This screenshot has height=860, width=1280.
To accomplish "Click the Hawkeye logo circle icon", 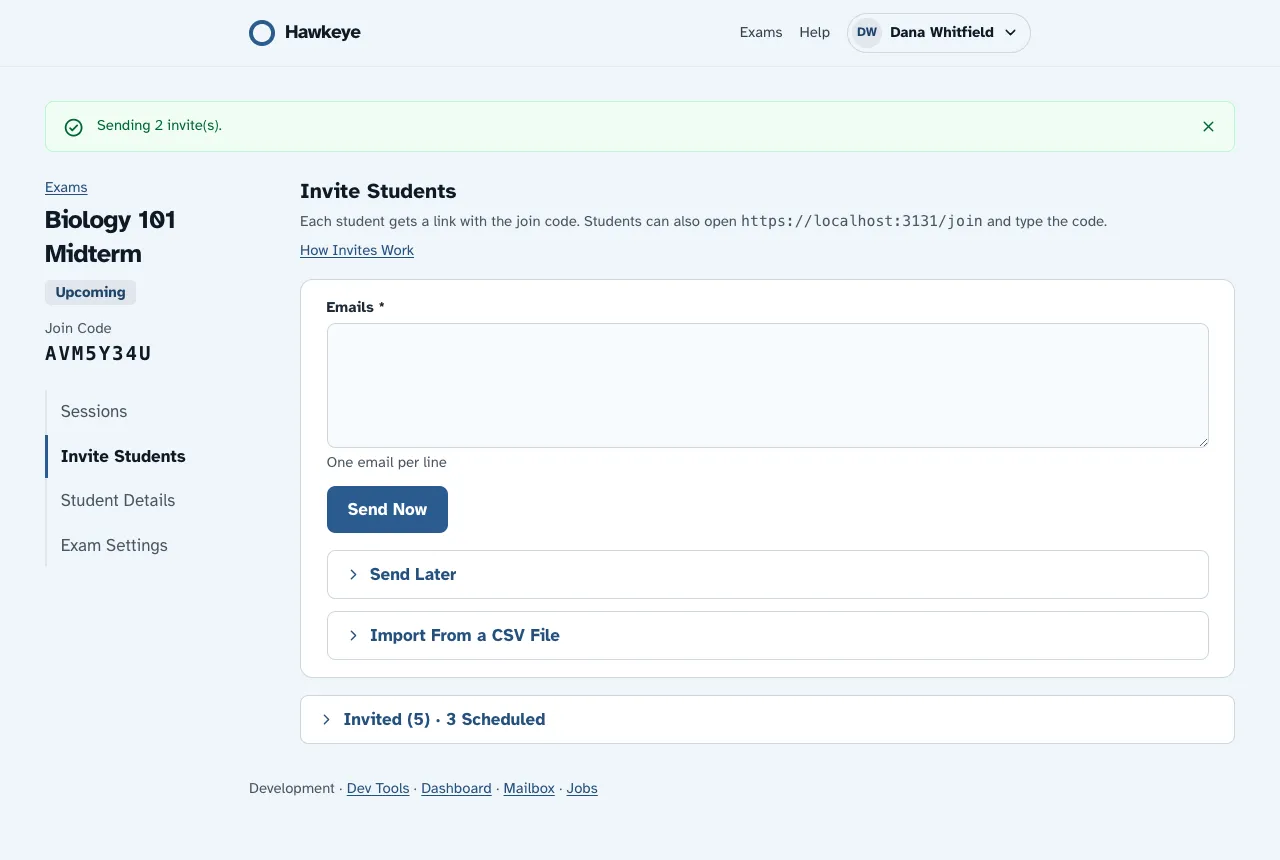I will click(x=262, y=33).
